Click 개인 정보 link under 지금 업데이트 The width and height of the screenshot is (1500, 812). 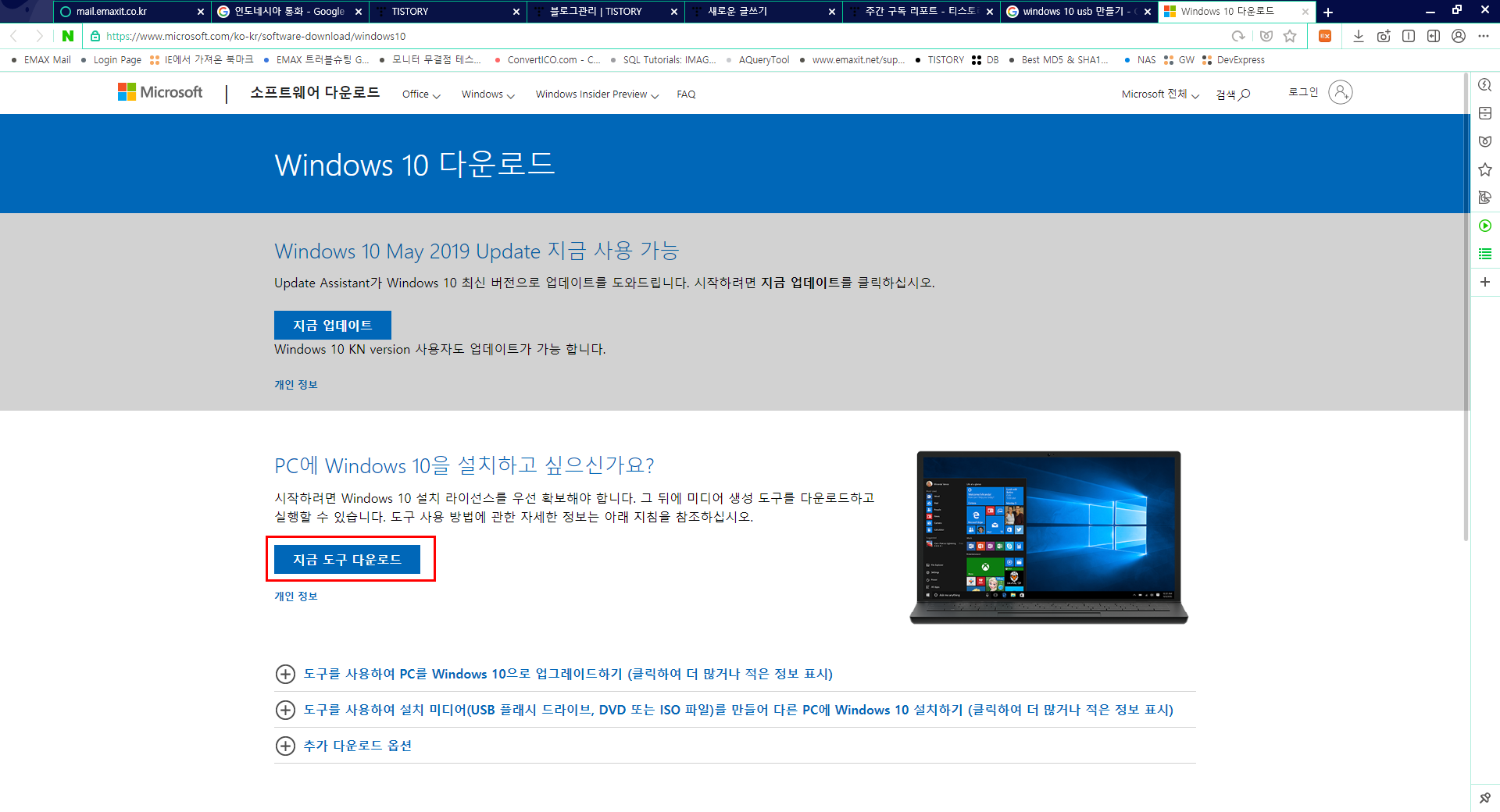(296, 385)
